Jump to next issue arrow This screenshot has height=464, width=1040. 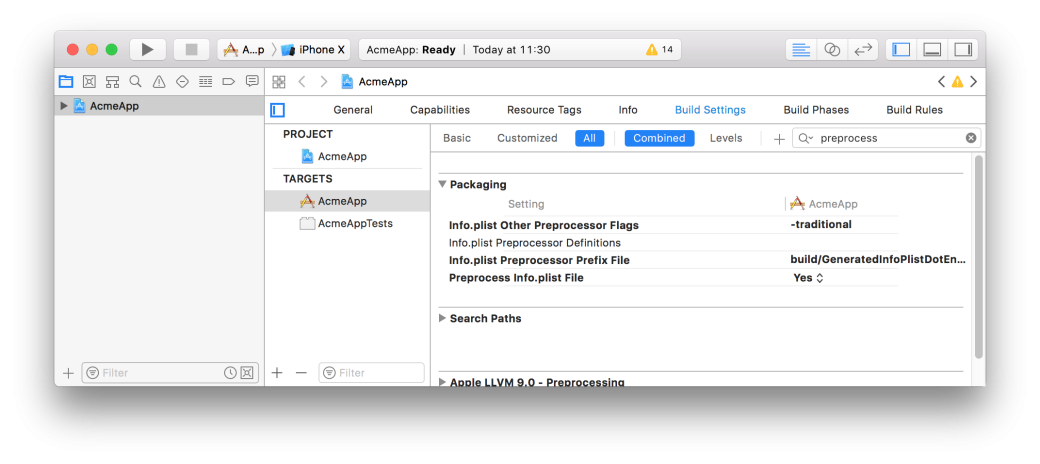pos(974,82)
